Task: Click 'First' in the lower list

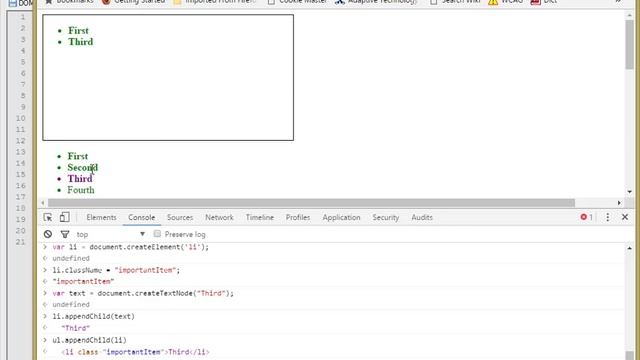Action: [78, 156]
